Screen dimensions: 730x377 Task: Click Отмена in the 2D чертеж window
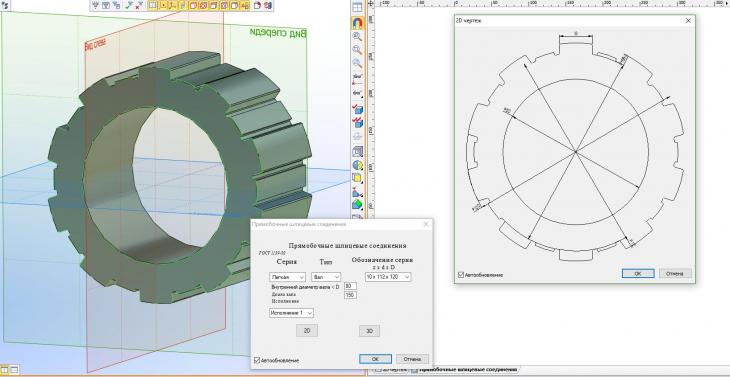click(675, 273)
